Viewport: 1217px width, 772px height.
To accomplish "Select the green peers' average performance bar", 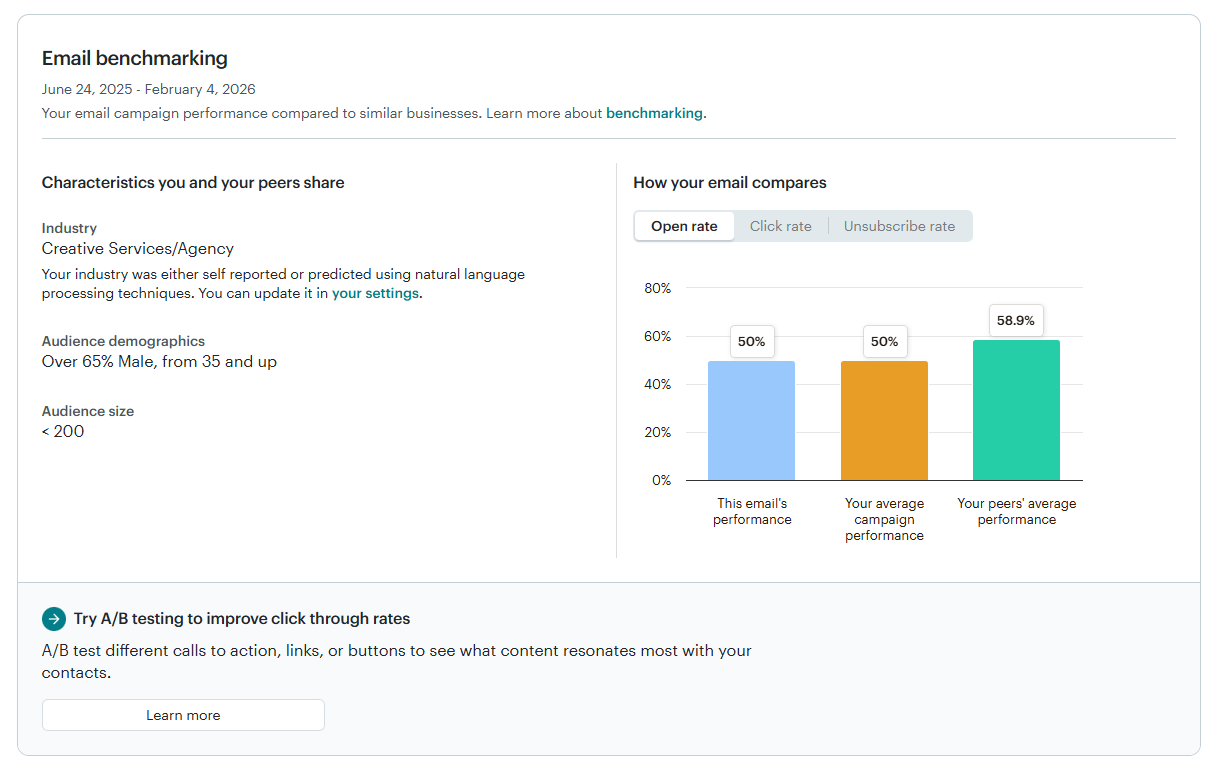I will [1016, 410].
